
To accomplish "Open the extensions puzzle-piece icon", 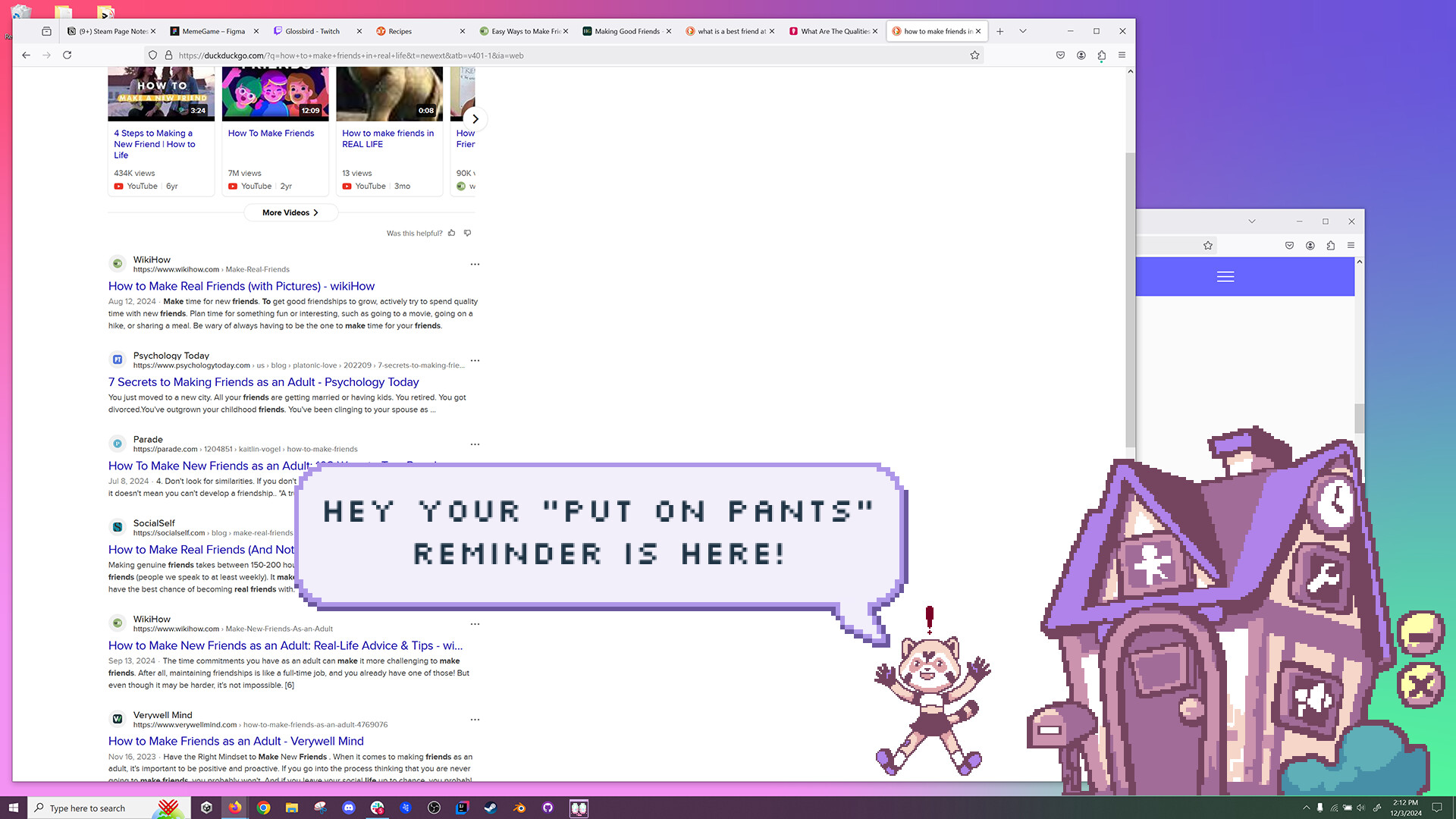I will [x=1101, y=55].
